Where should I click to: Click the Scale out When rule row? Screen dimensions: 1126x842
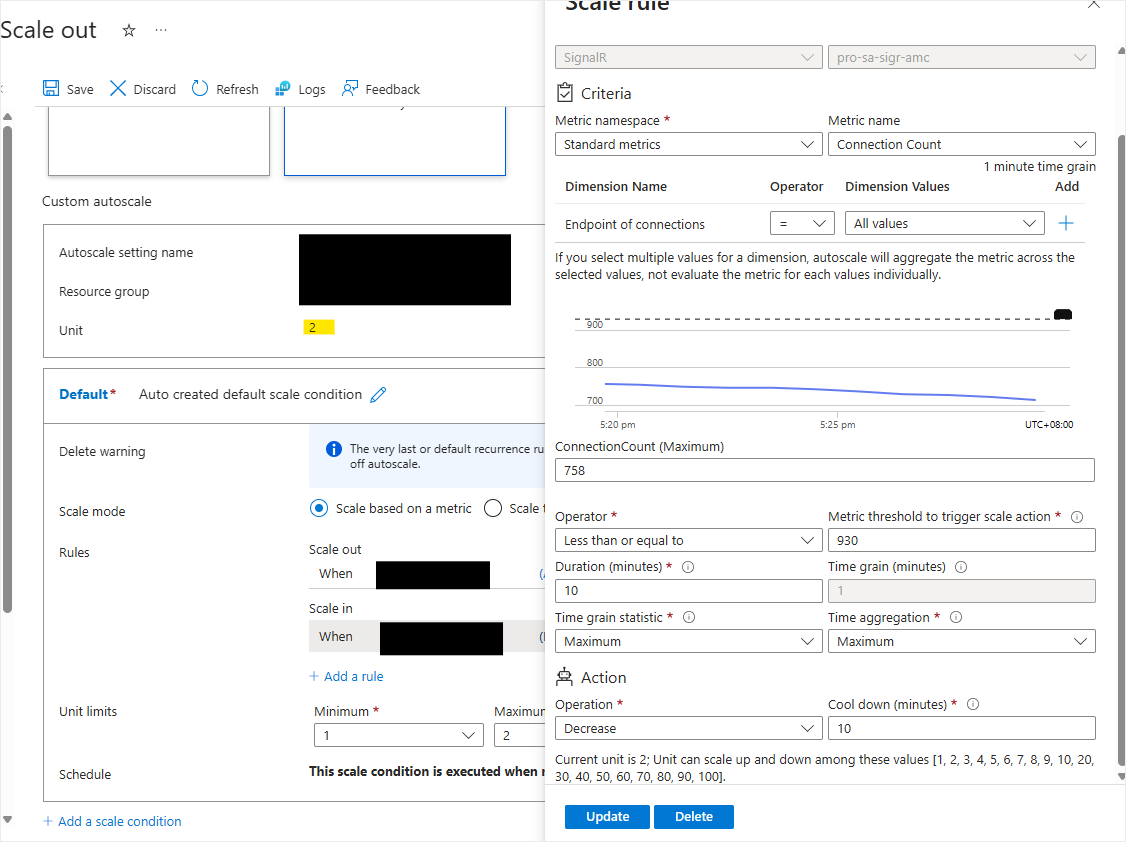pyautogui.click(x=427, y=574)
